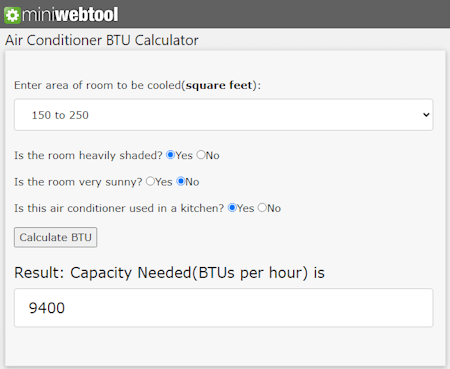Click the Air Conditioner BTU Calculator heading

(x=102, y=40)
